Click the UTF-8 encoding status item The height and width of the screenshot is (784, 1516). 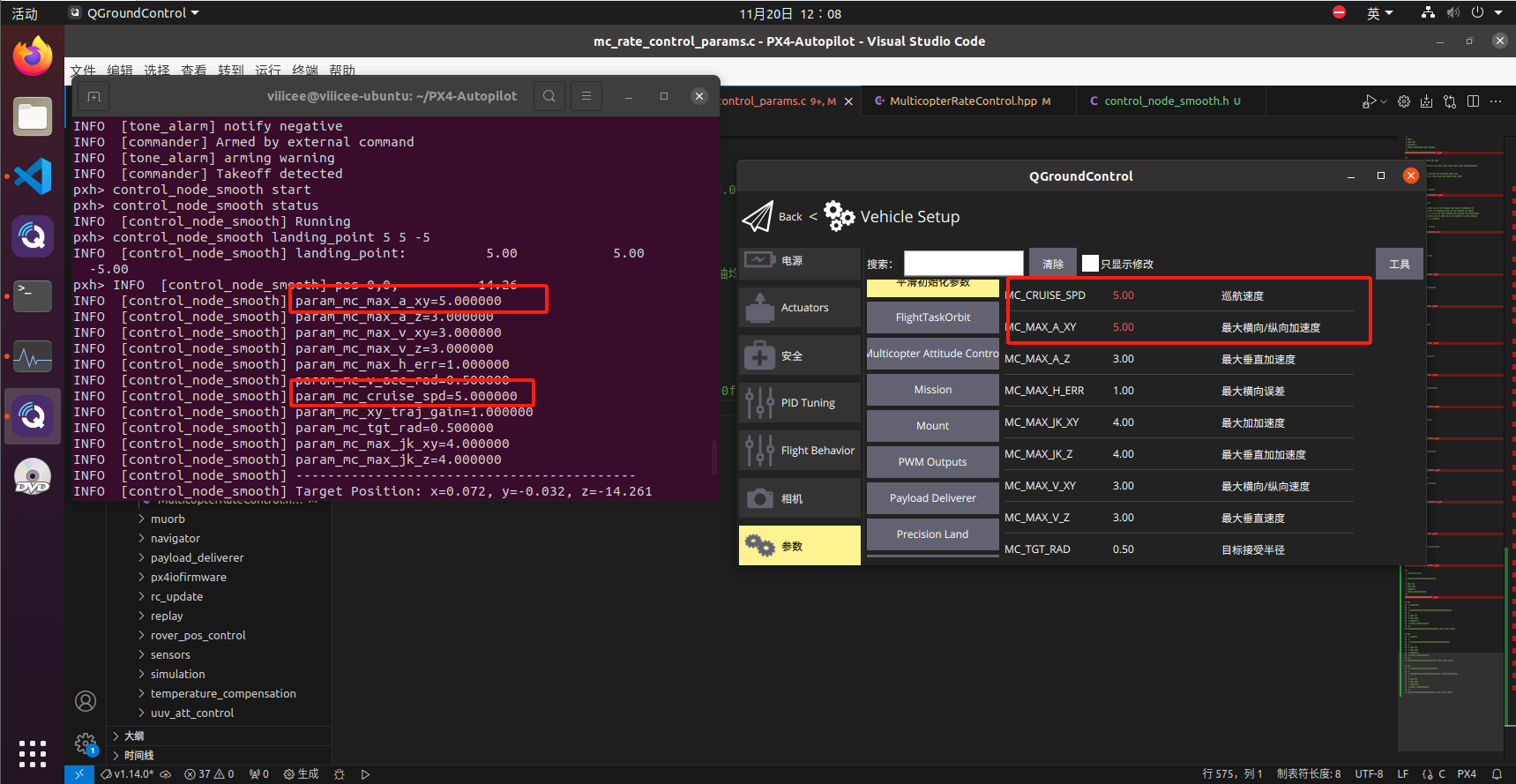[1369, 774]
